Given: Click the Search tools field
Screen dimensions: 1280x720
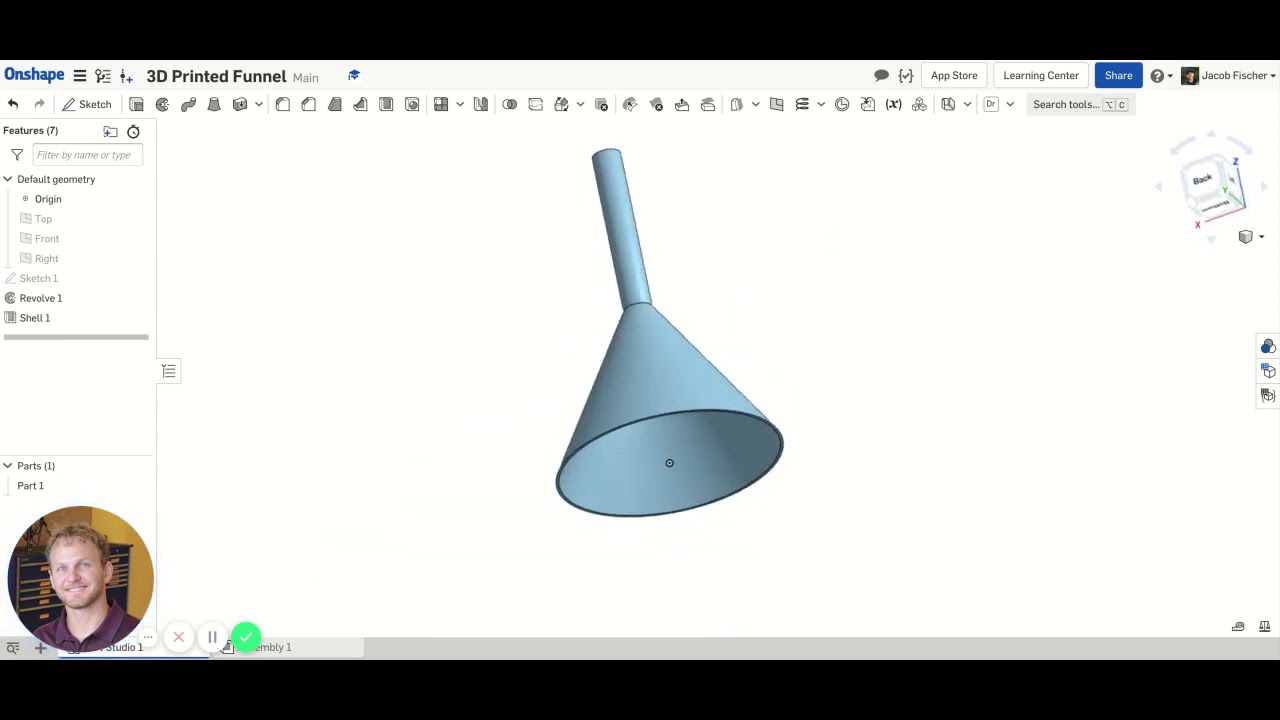Looking at the screenshot, I should click(x=1081, y=104).
